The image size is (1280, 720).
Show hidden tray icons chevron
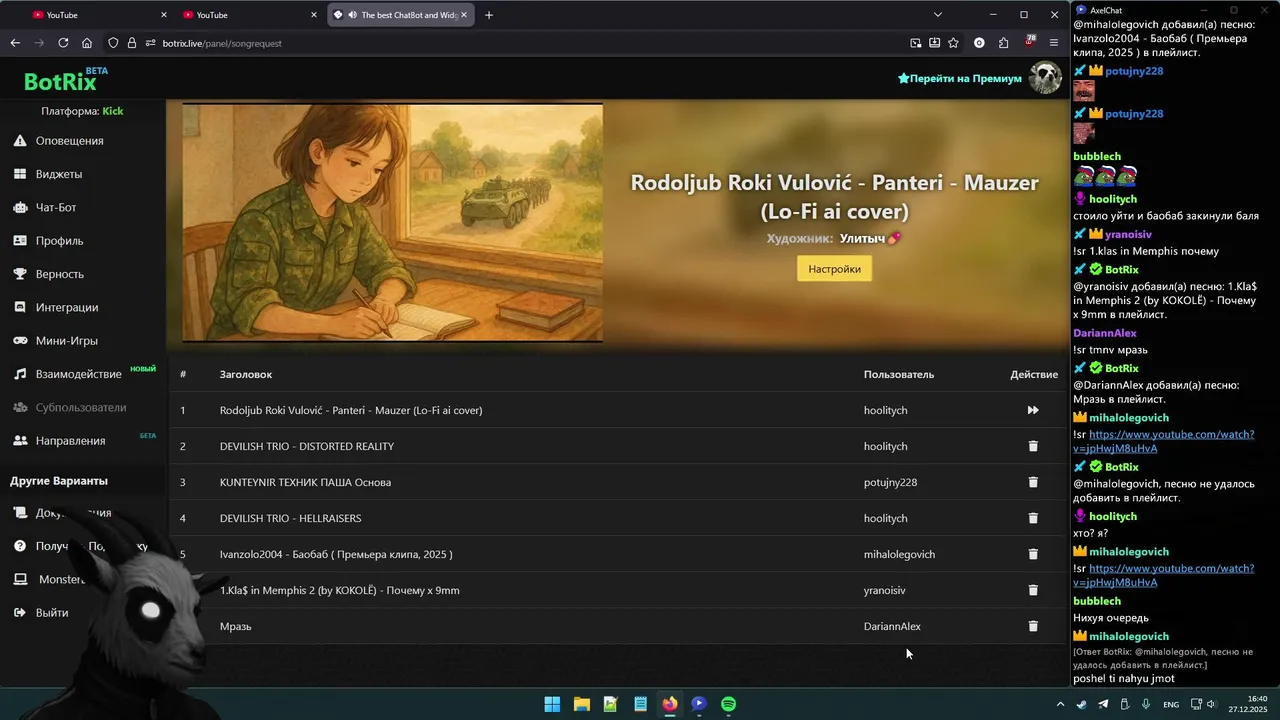pyautogui.click(x=1061, y=704)
